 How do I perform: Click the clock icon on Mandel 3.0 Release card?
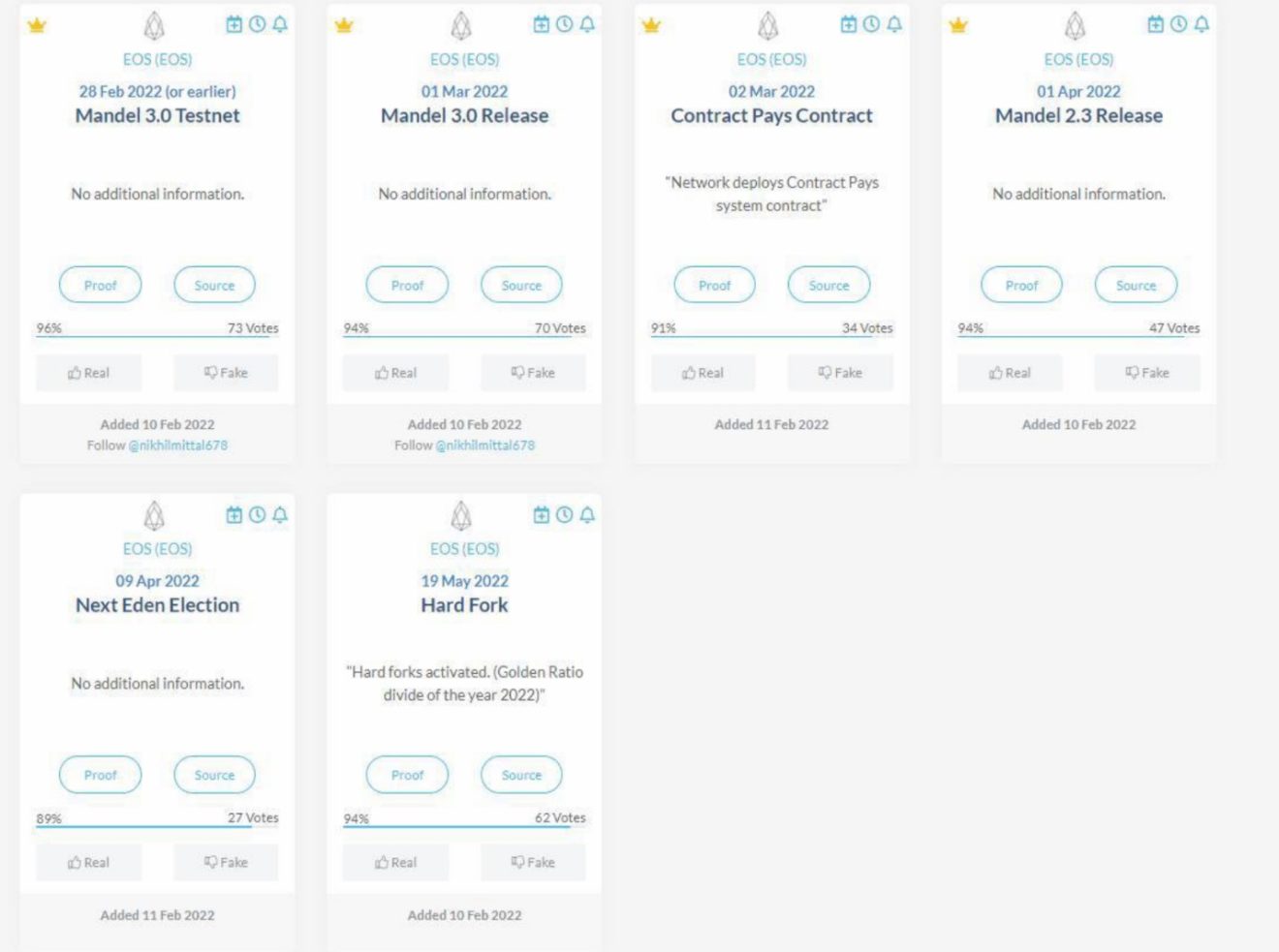[564, 24]
